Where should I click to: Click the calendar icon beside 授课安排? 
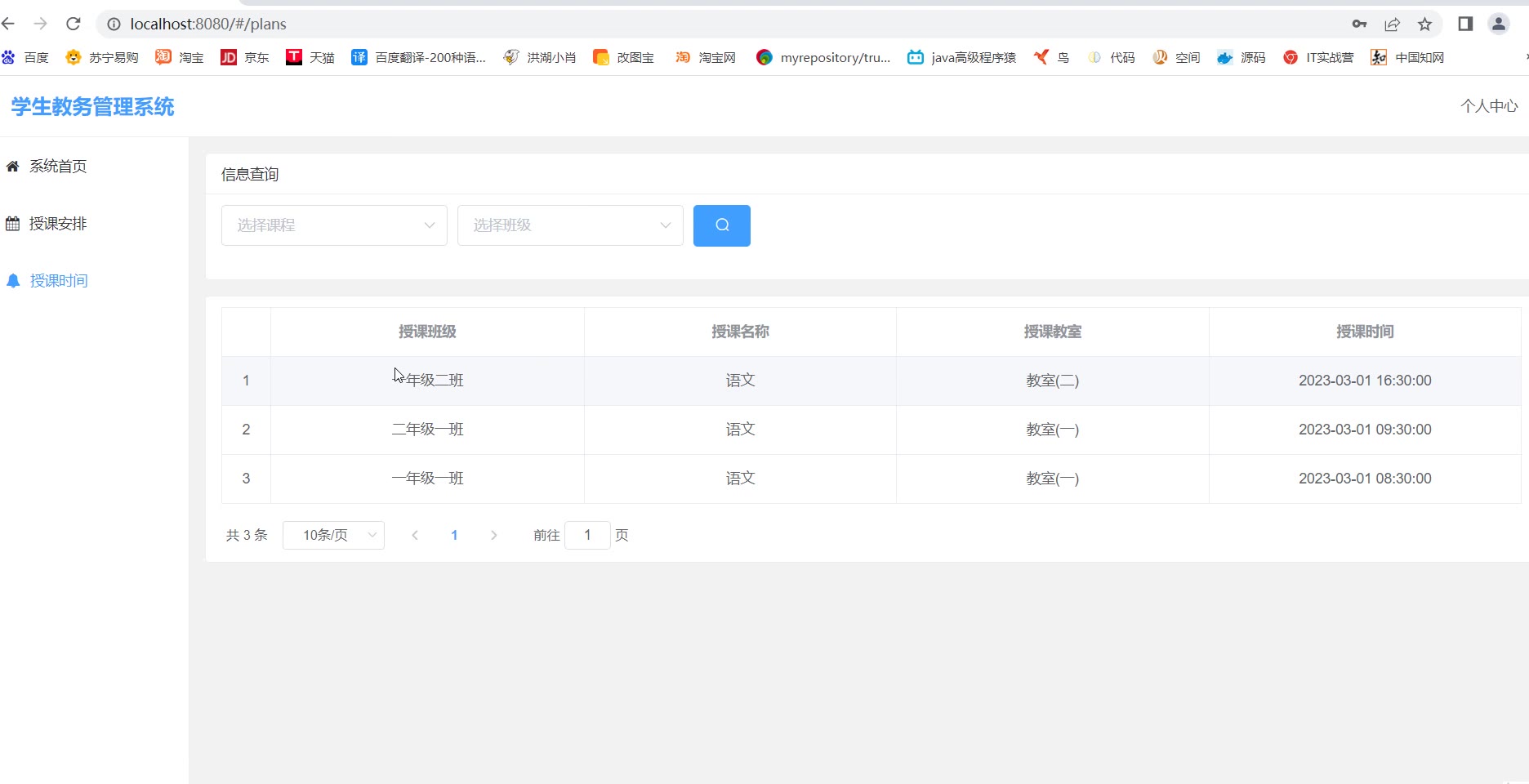(13, 224)
